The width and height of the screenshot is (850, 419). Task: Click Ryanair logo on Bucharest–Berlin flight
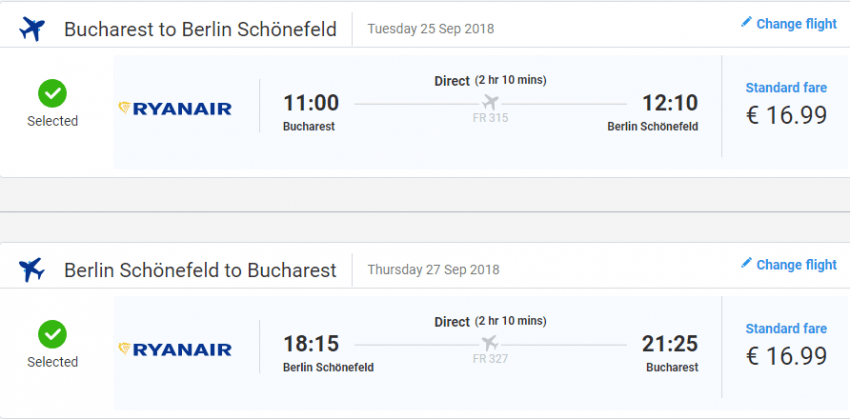click(x=175, y=108)
